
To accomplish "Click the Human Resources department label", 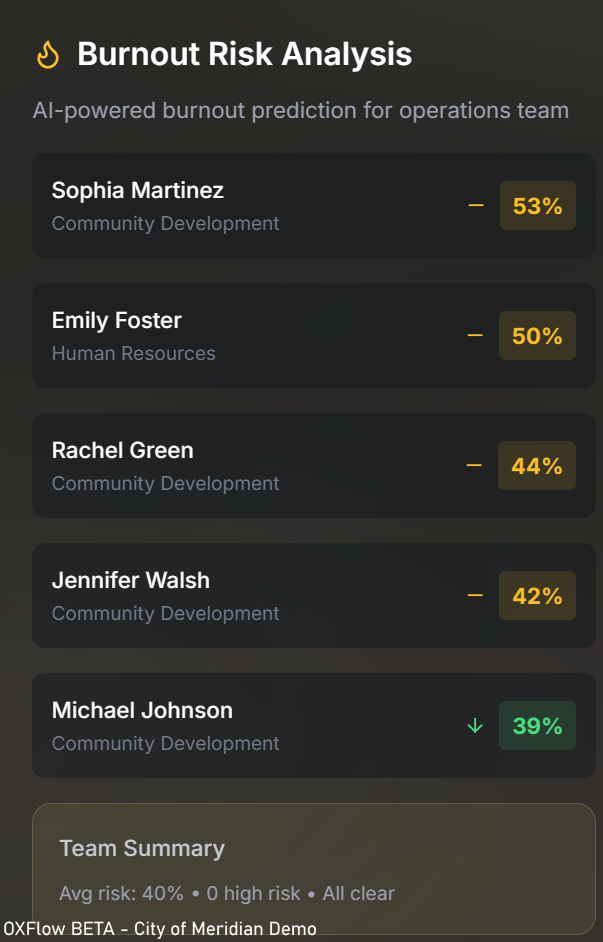I will pyautogui.click(x=134, y=353).
